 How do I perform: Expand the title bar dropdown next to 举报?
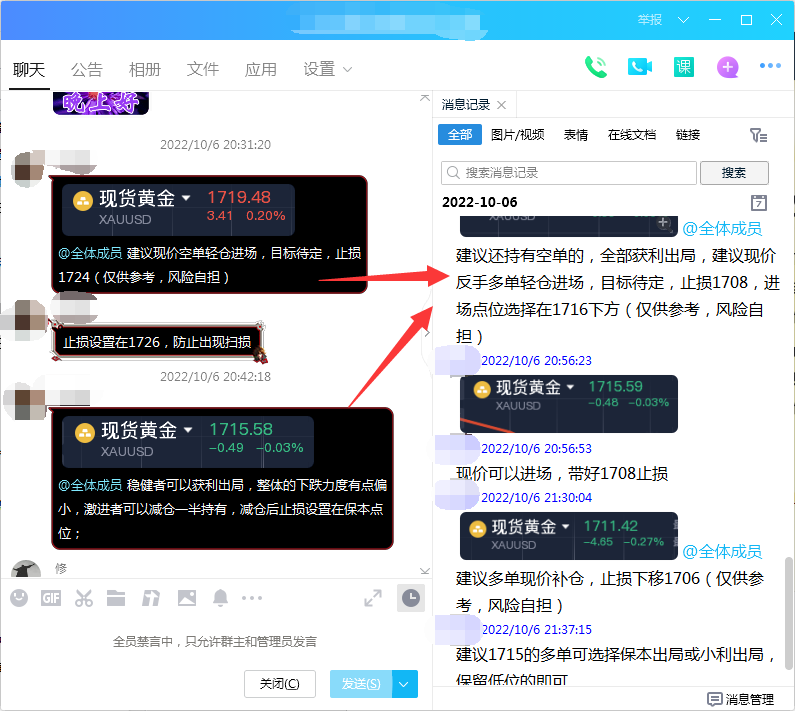pos(684,20)
